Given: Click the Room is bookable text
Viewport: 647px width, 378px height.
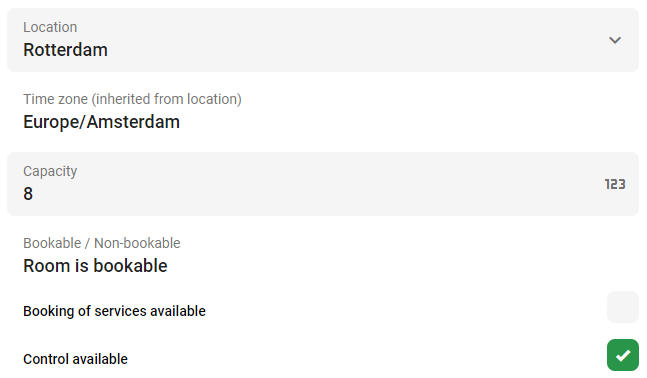Looking at the screenshot, I should coord(95,266).
